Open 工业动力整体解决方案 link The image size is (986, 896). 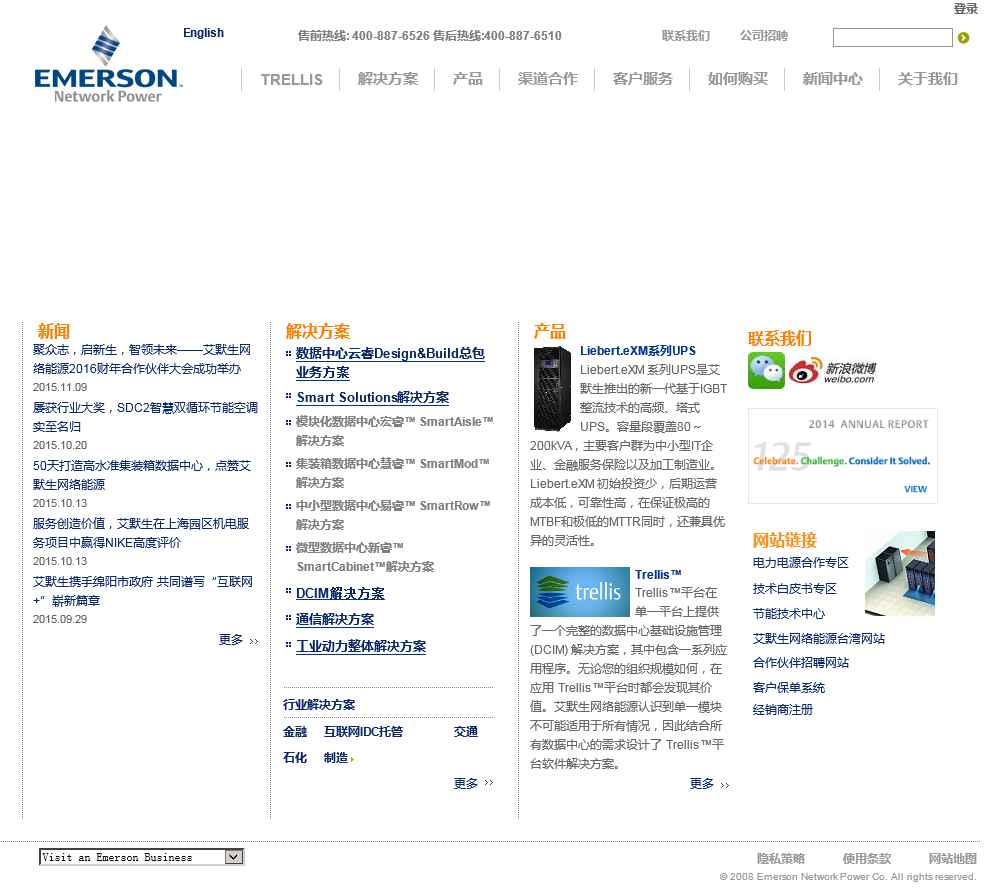click(361, 646)
